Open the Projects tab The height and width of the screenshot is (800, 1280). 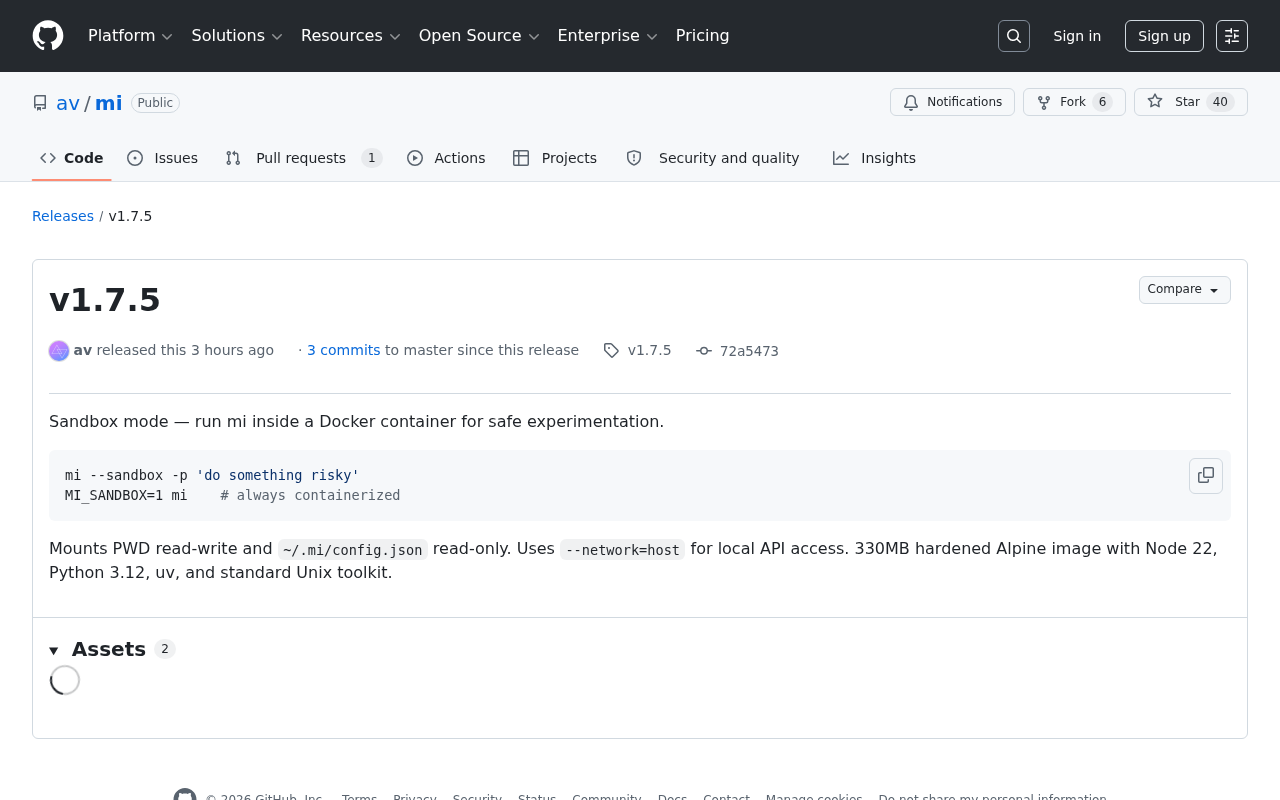tap(555, 158)
